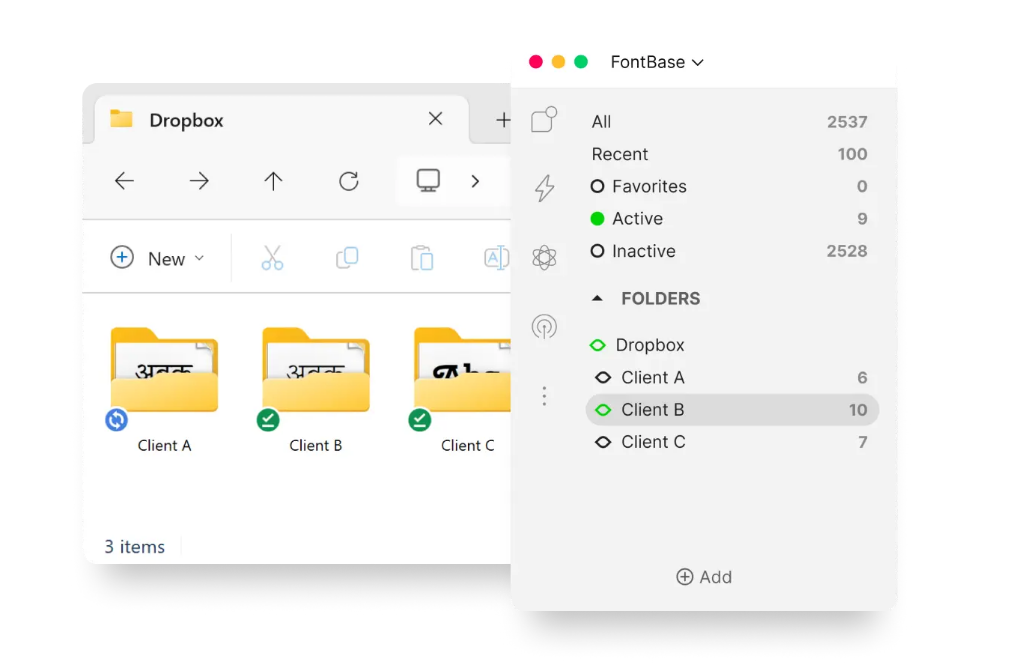1032x672 pixels.
Task: Toggle activation diamond for Client B folder
Action: click(602, 409)
